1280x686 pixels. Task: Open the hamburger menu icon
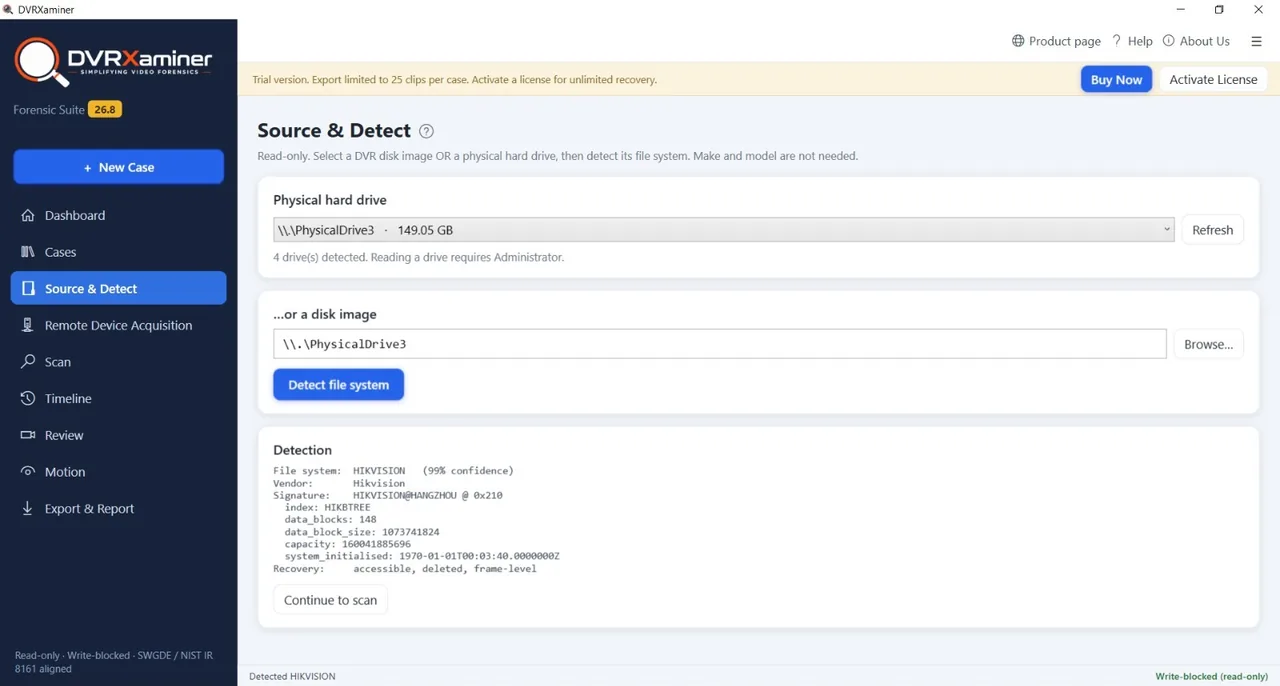pyautogui.click(x=1256, y=41)
